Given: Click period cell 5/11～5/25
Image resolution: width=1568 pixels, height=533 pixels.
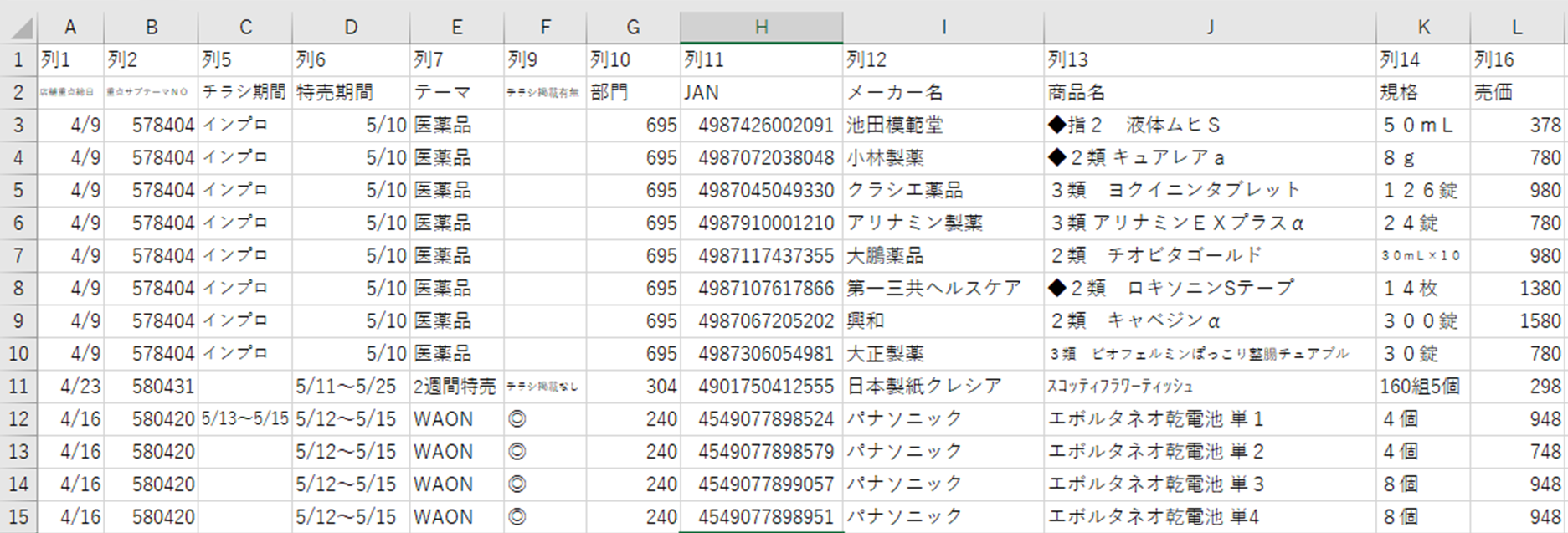Looking at the screenshot, I should [351, 386].
